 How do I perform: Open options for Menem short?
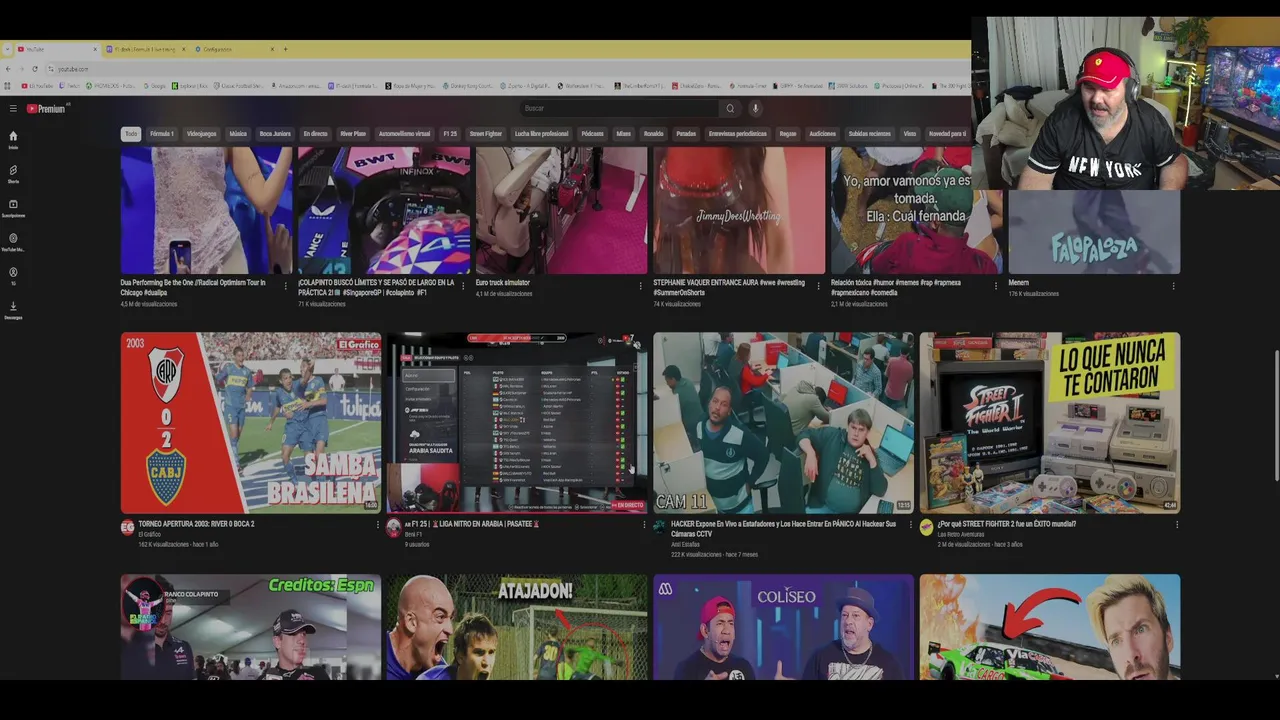coord(1173,285)
